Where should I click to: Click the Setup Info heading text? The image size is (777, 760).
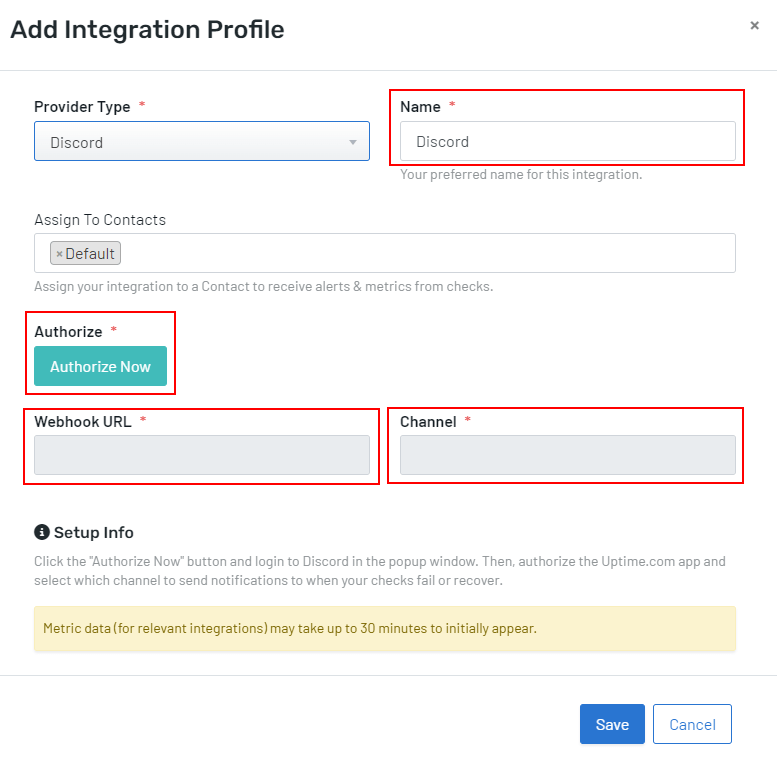(x=93, y=532)
